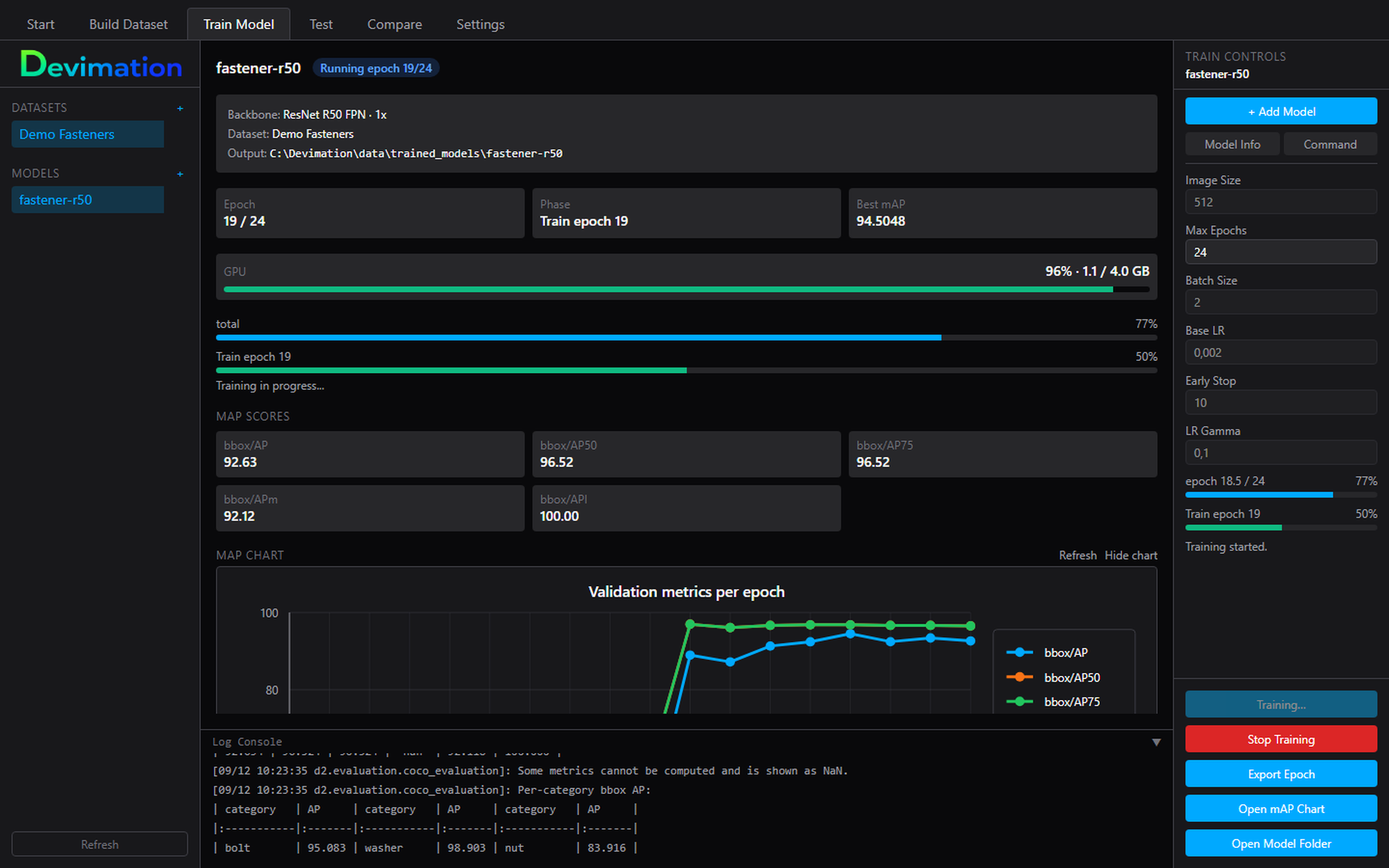
Task: Select Demo Fasteners dataset
Action: click(x=87, y=134)
